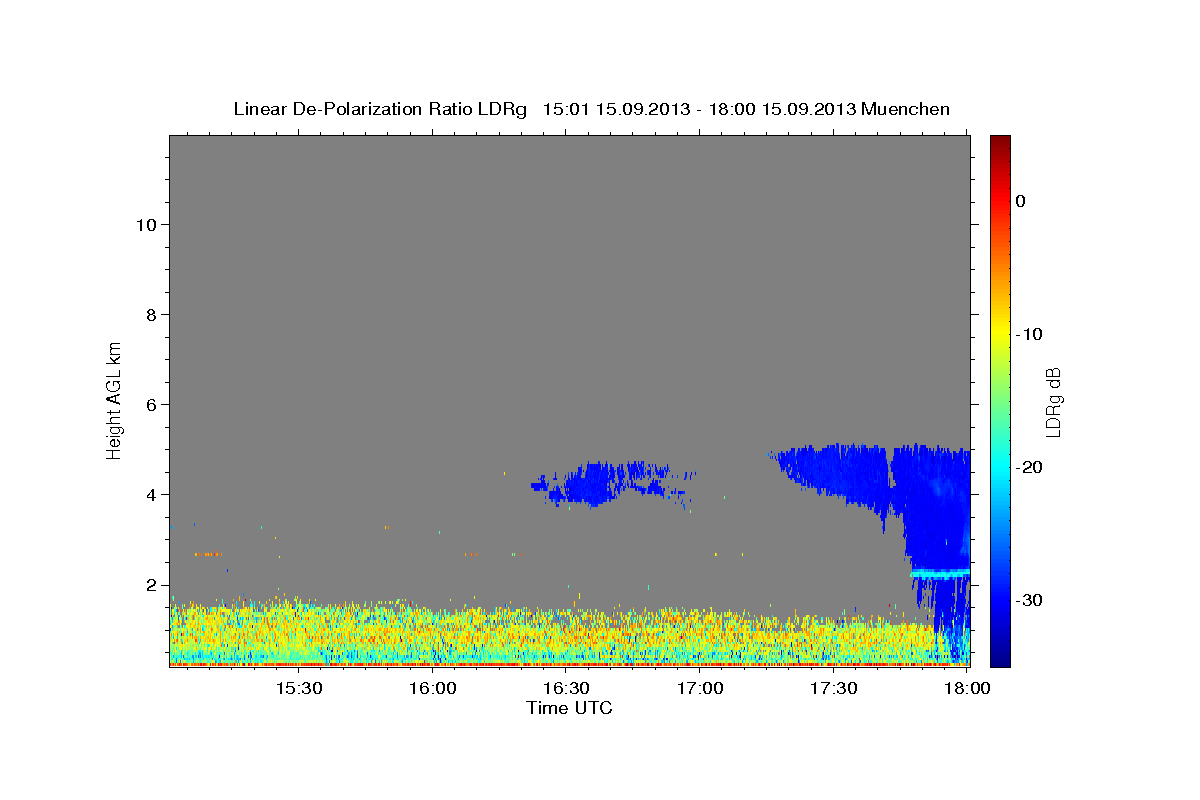
Task: Click the cyan bright band near 2 km
Action: coord(940,573)
